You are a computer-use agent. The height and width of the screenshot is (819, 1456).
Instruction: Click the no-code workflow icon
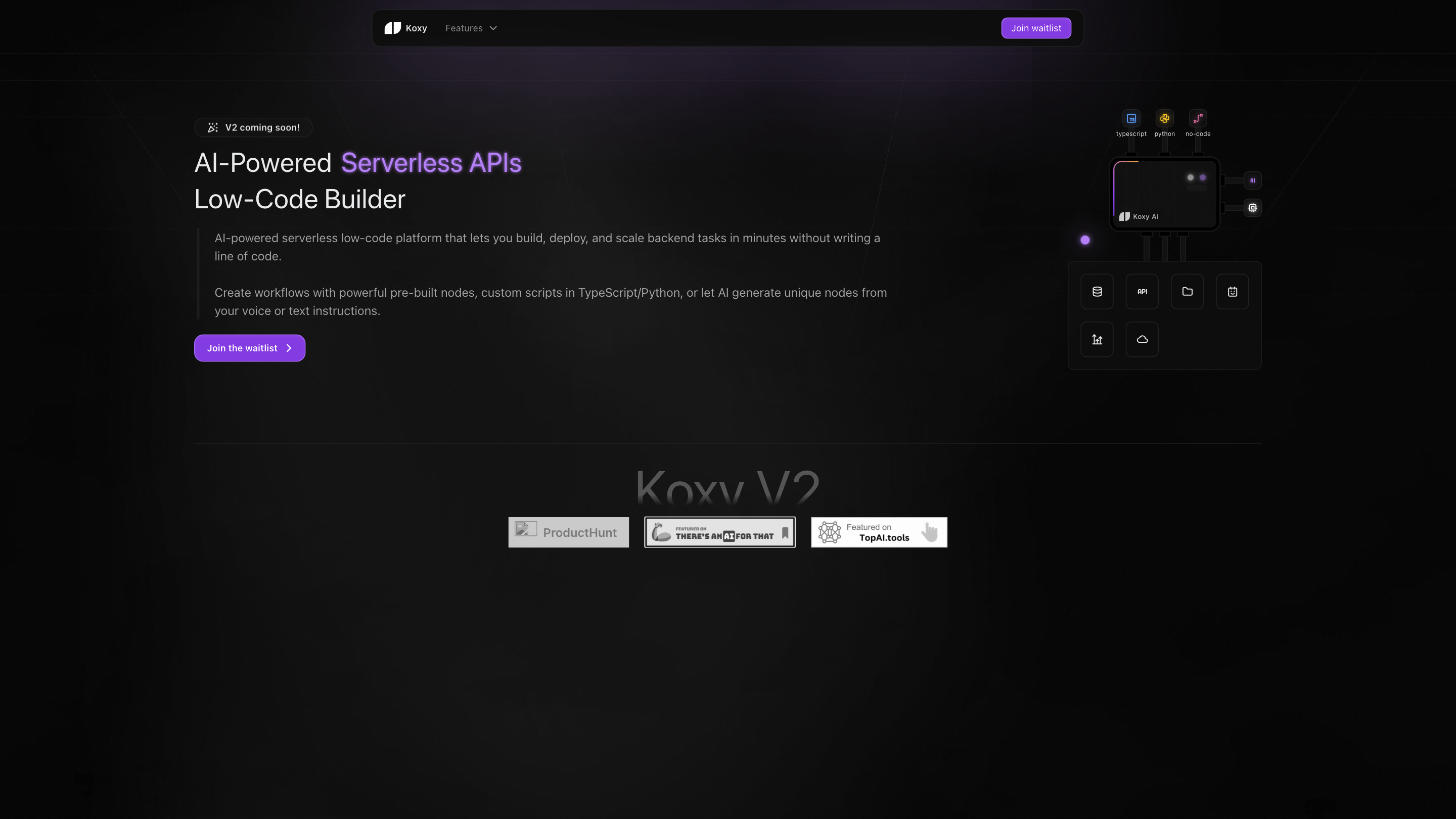click(1198, 118)
